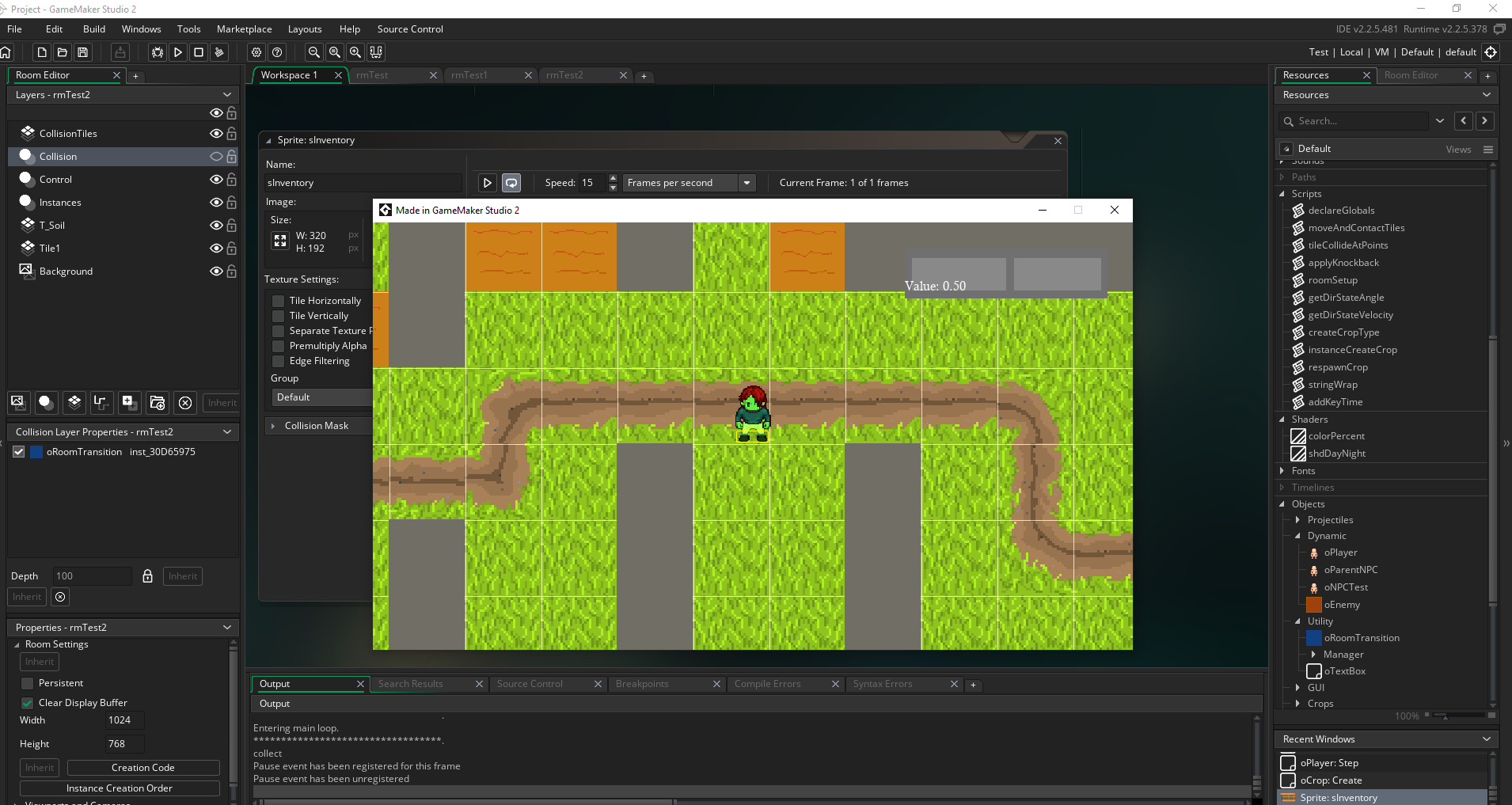The height and width of the screenshot is (805, 1512).
Task: Expand the Crops folder in resources
Action: pyautogui.click(x=1297, y=704)
